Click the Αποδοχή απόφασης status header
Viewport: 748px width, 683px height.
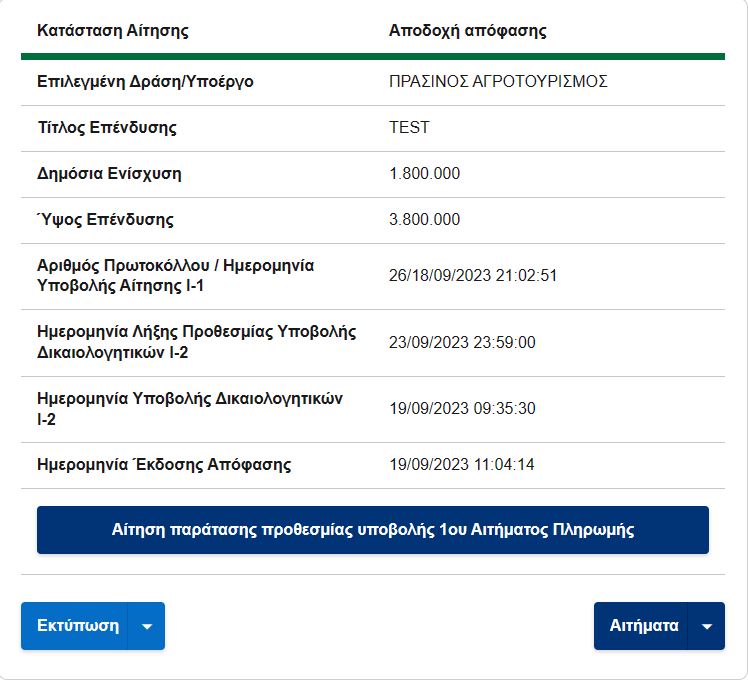click(x=468, y=31)
